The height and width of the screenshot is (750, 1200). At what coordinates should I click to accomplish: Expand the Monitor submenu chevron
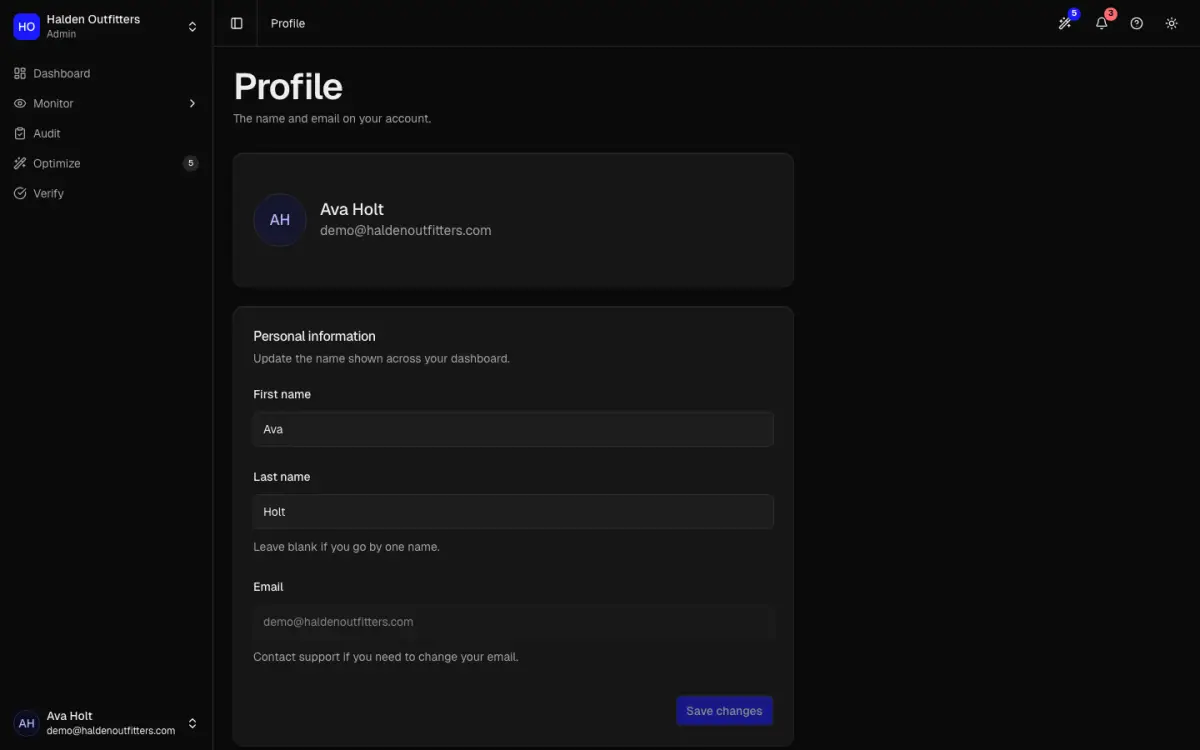coord(192,103)
